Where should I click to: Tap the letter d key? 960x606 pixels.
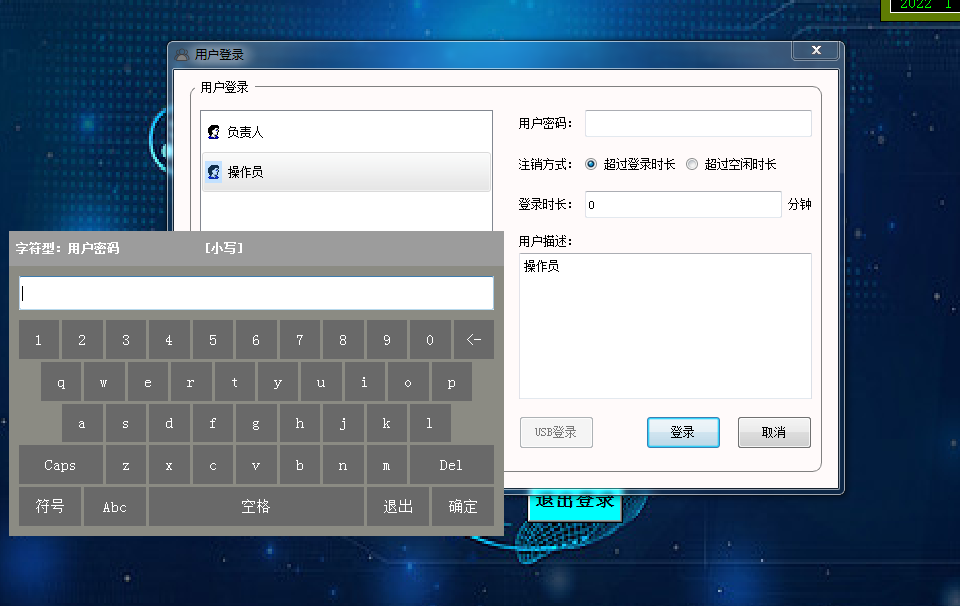169,423
